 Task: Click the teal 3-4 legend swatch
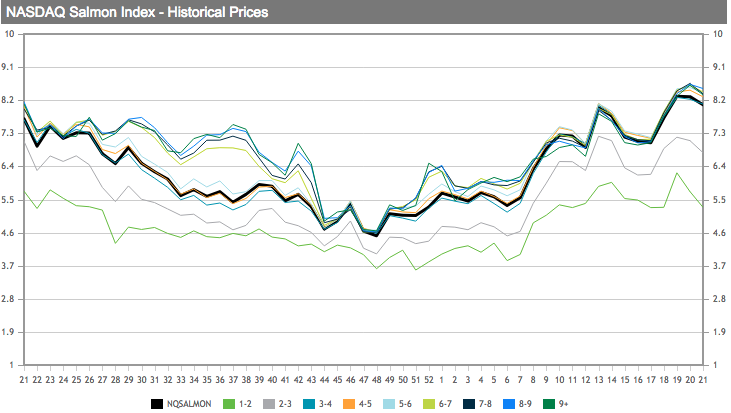[x=309, y=404]
